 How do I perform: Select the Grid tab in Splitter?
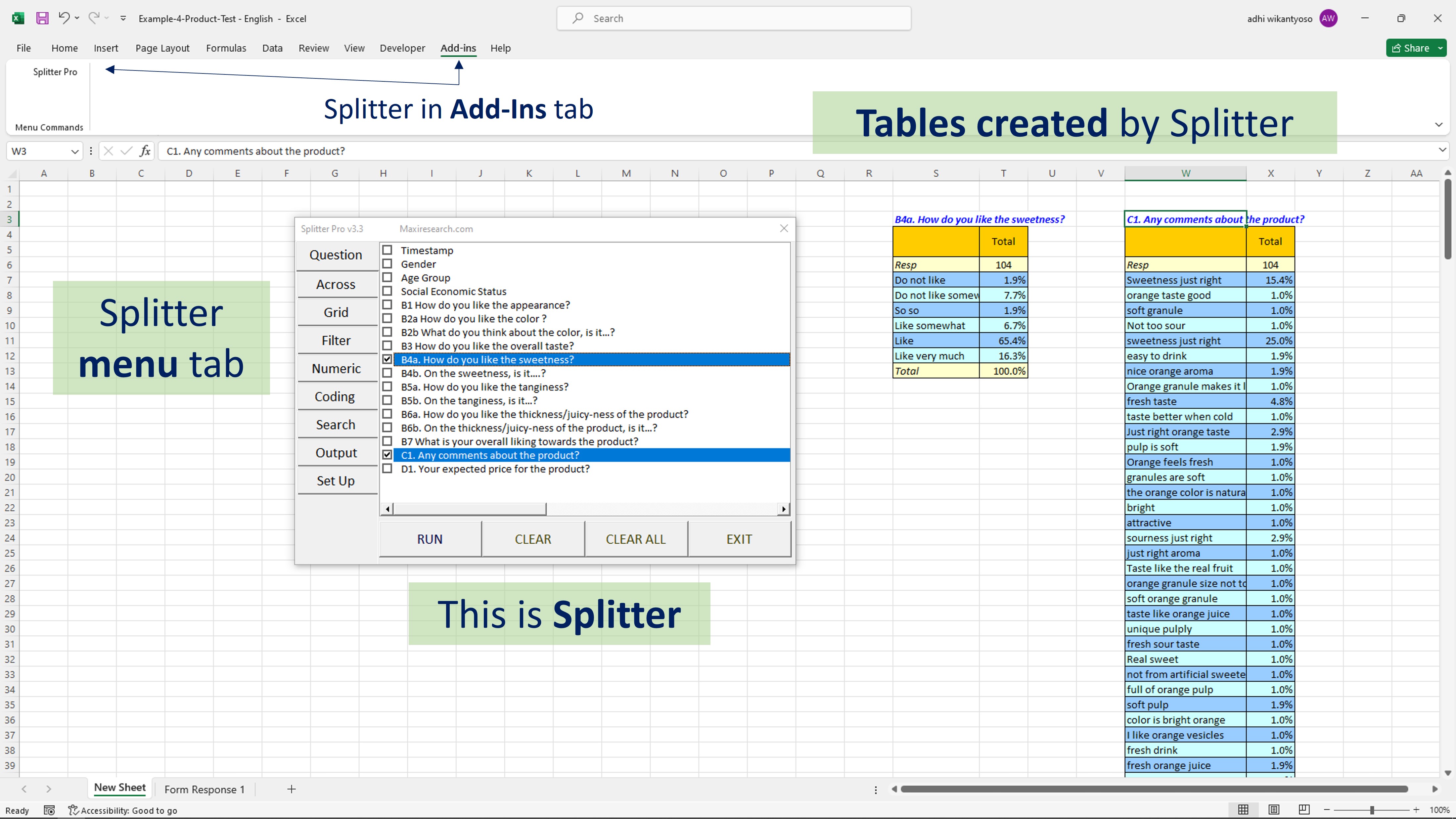pos(336,313)
